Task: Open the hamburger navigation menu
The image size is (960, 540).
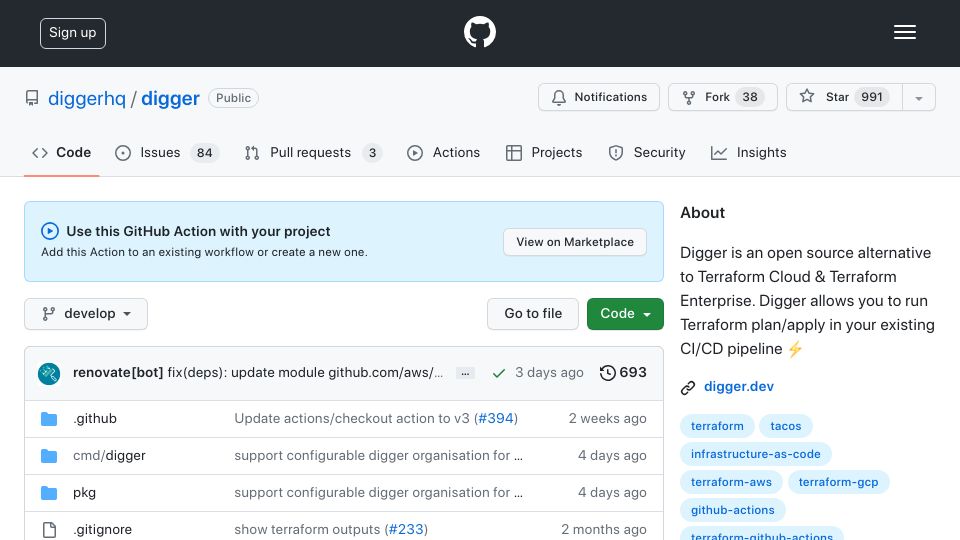Action: (x=904, y=32)
